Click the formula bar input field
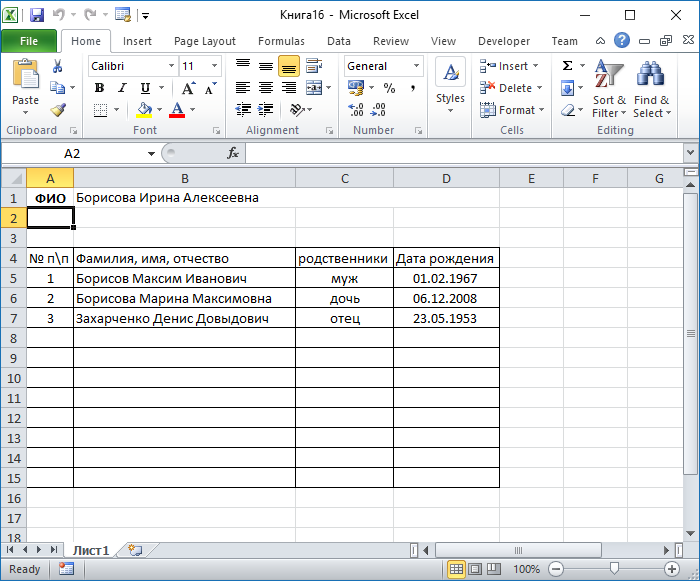Viewport: 700px width, 581px height. click(x=464, y=153)
